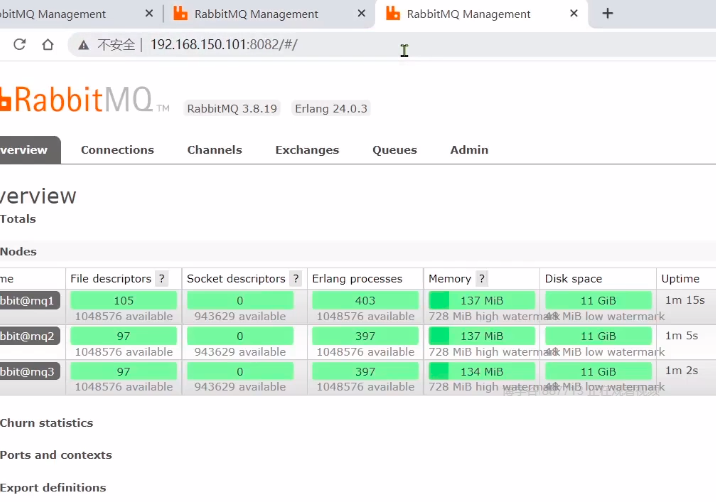Click the mq2 file descriptors value 97
The image size is (716, 502).
(124, 336)
